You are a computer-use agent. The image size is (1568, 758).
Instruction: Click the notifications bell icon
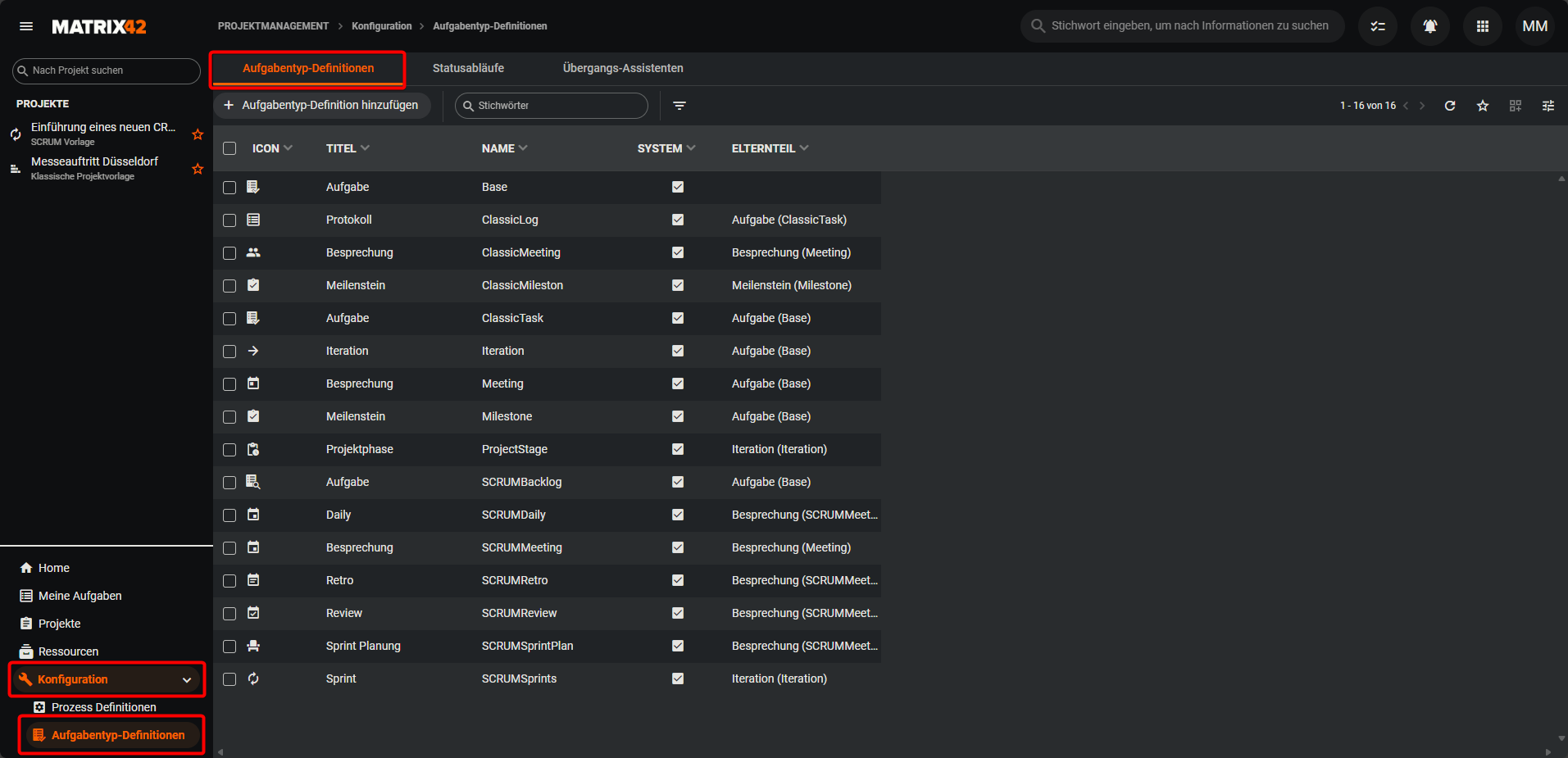(1429, 26)
